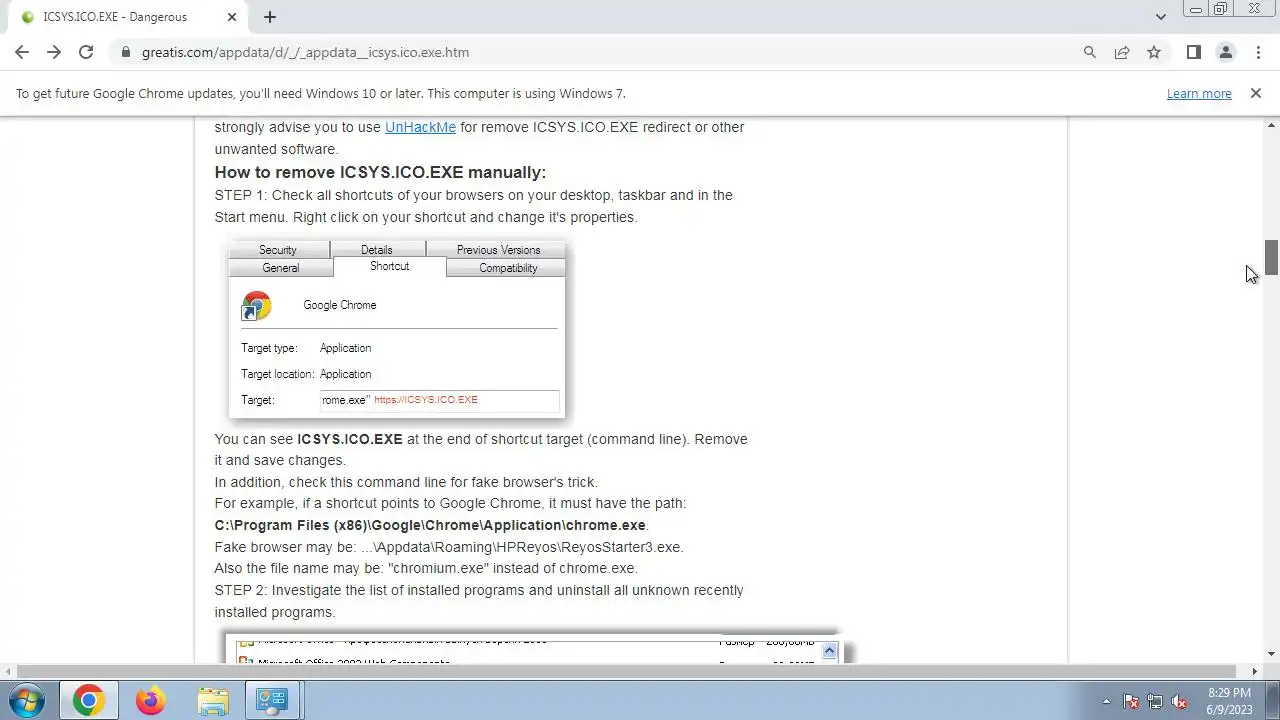Reload the current page
Screen dimensions: 1280x720
click(86, 52)
